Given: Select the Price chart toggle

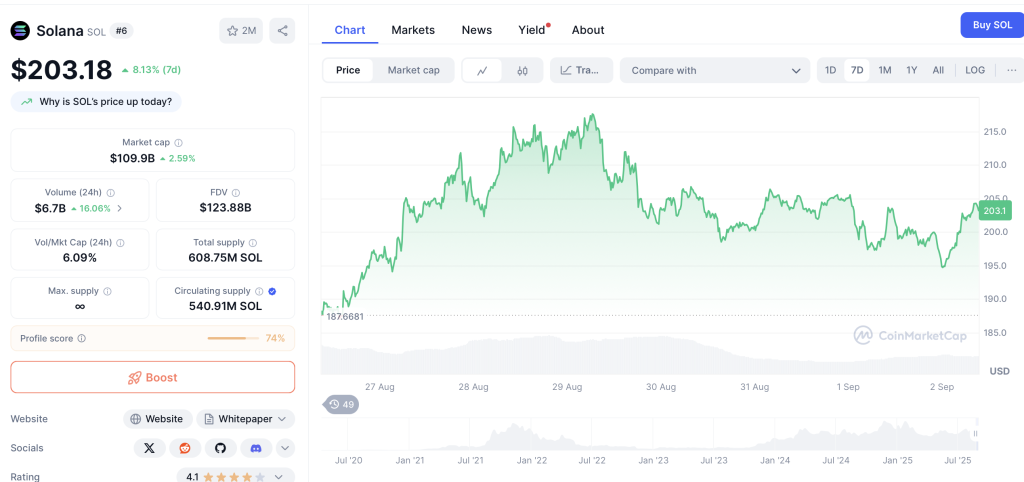Looking at the screenshot, I should pos(348,71).
